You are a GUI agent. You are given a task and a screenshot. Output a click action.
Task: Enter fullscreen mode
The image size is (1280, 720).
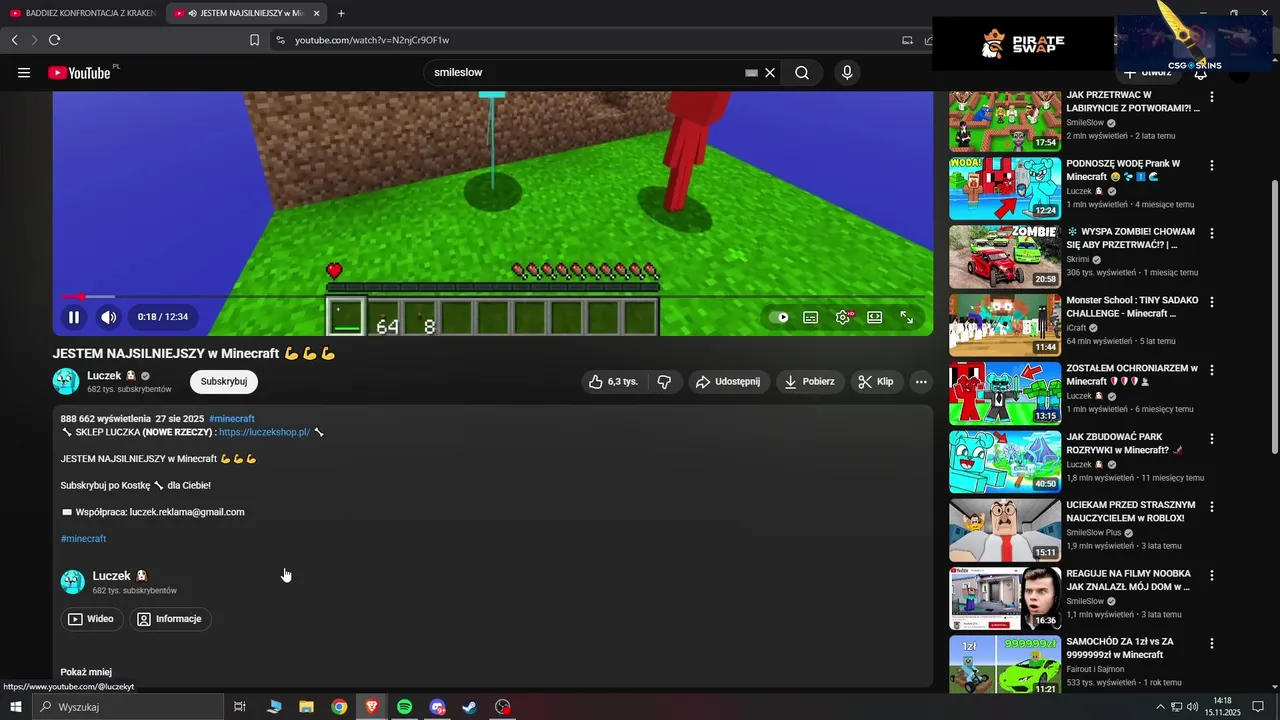click(x=907, y=317)
